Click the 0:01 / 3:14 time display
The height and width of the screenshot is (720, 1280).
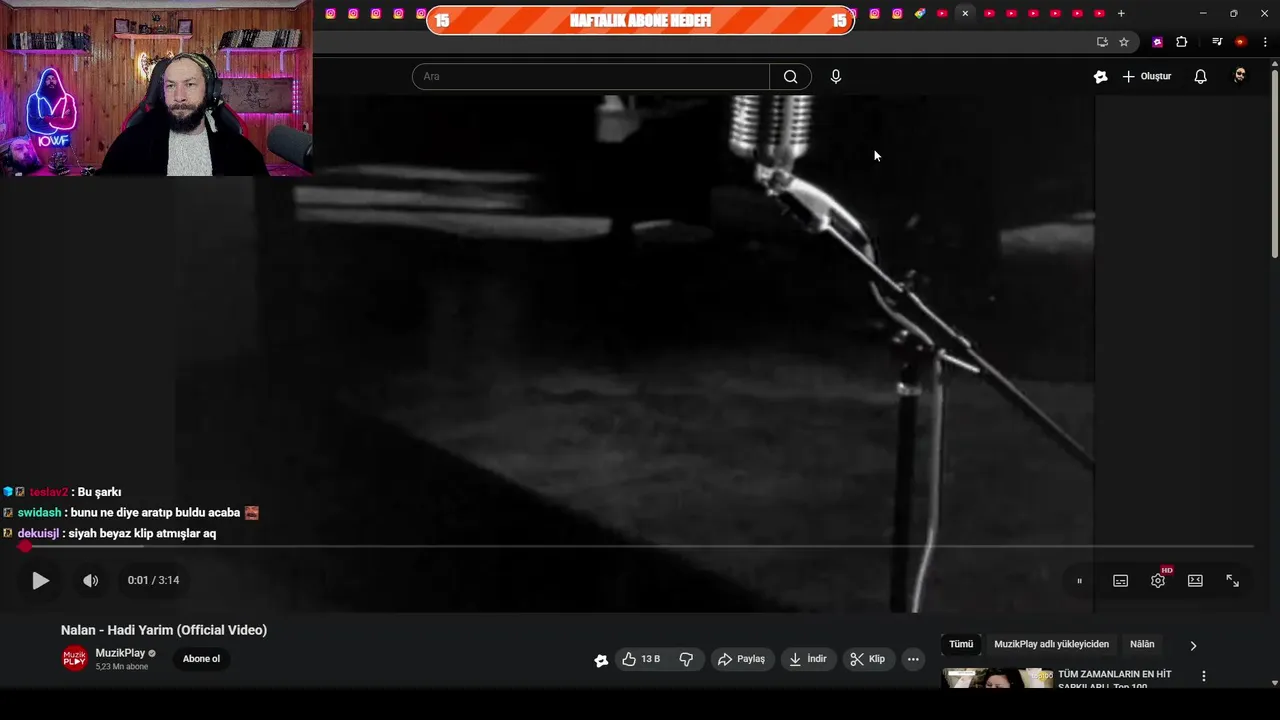[153, 580]
